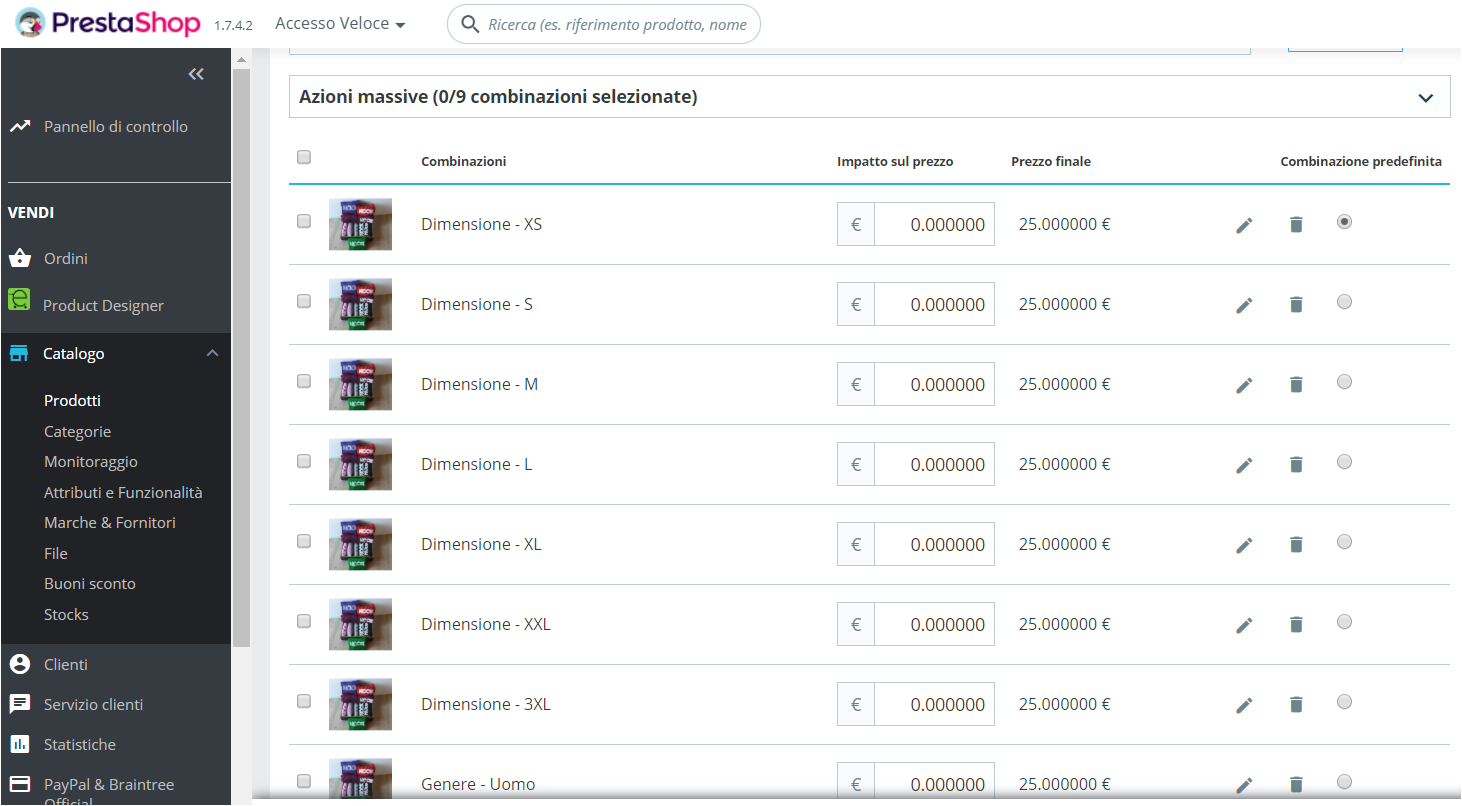Screen dimensions: 1462x806
Task: Edit the Dimensione - S combination with the pencil
Action: [x=1244, y=305]
